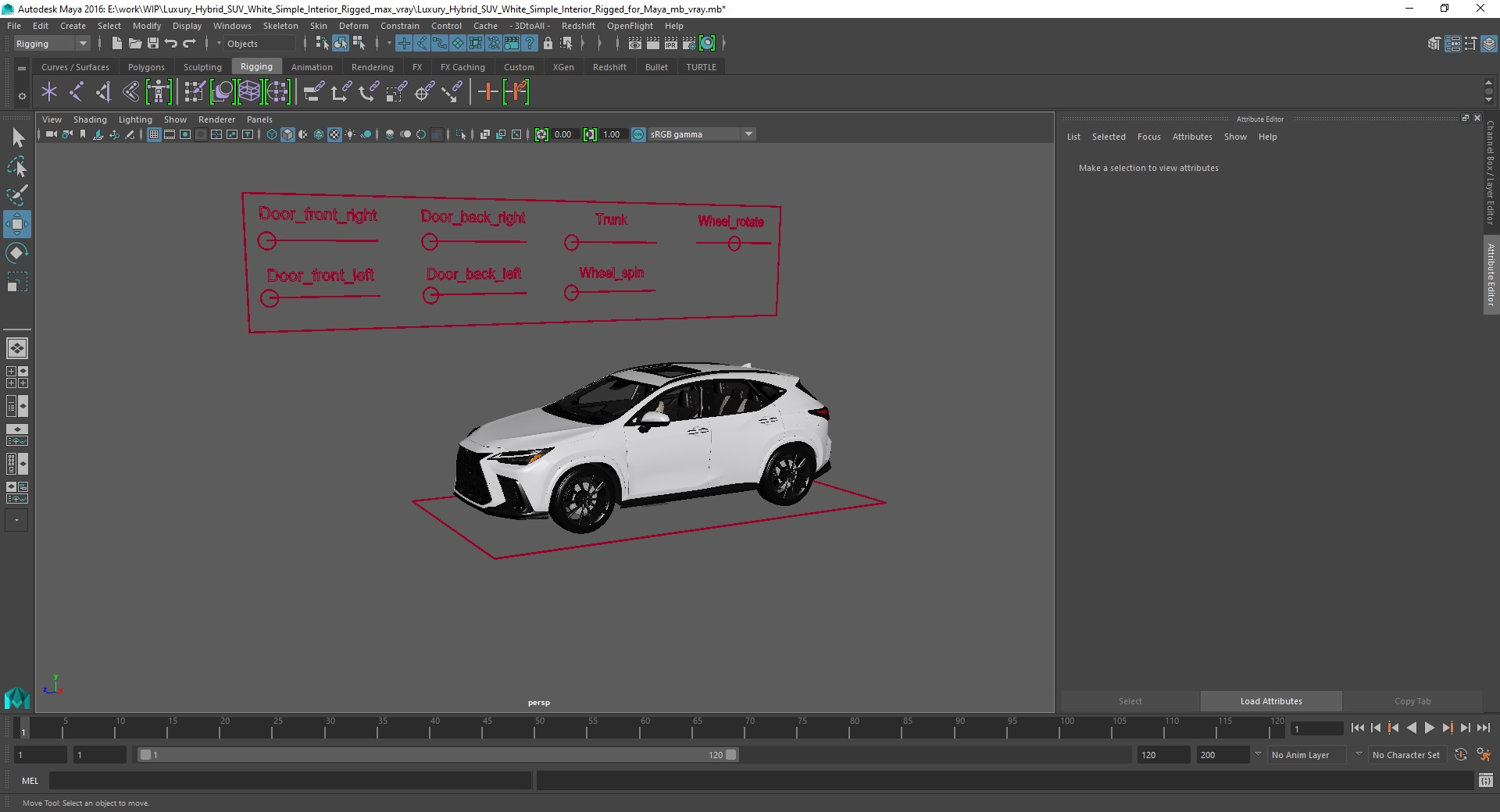Switch to the Animation shelf tab
The width and height of the screenshot is (1500, 812).
point(312,67)
